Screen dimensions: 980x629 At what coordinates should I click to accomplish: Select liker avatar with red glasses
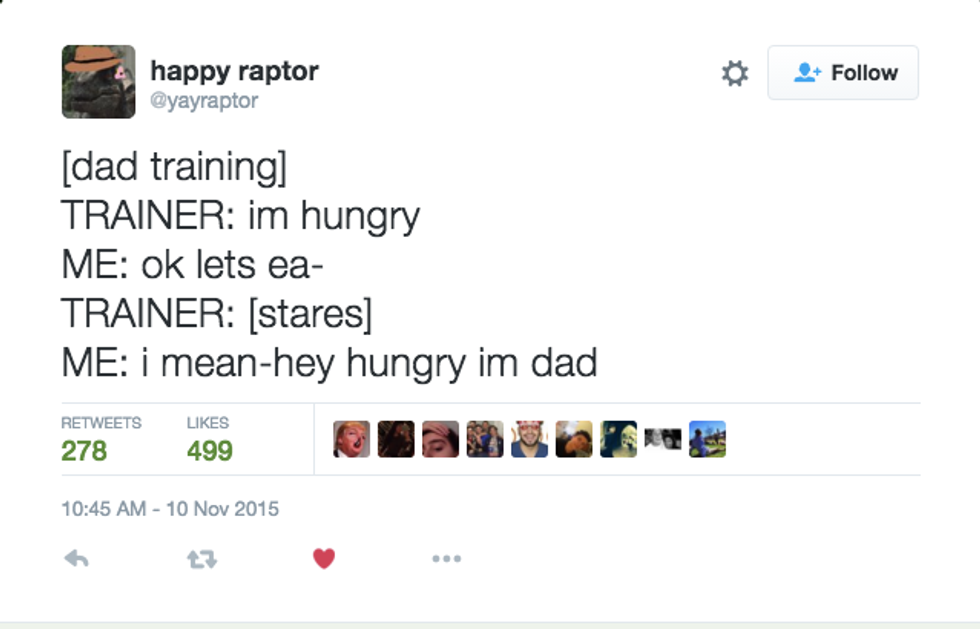[529, 439]
